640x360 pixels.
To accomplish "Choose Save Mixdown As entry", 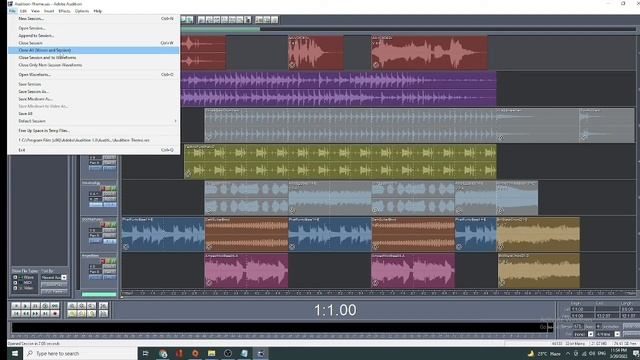I will coord(93,99).
